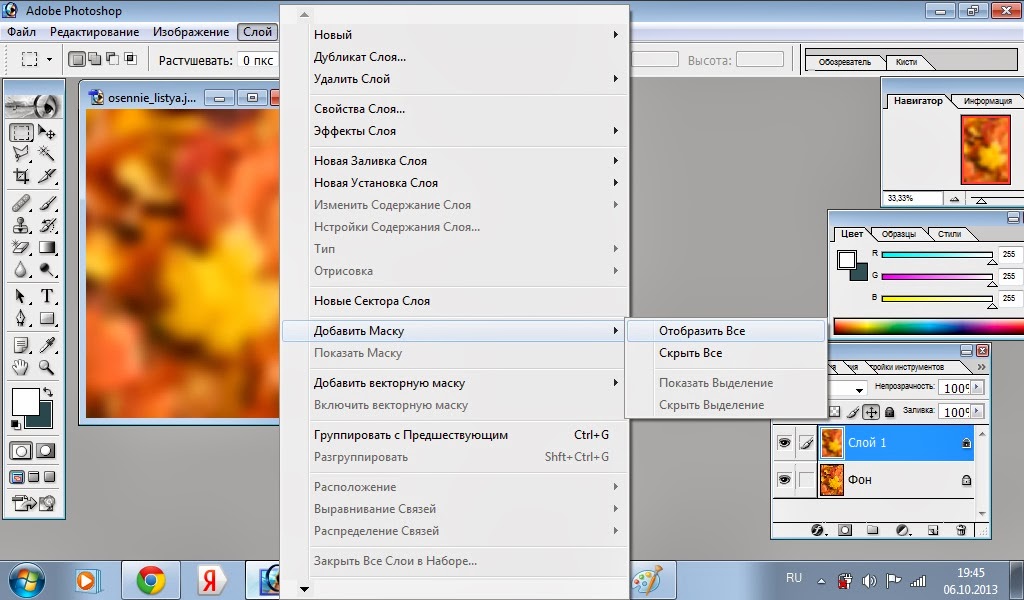Open new adjustment layer dropdown icon
1024x600 pixels.
coord(903,530)
